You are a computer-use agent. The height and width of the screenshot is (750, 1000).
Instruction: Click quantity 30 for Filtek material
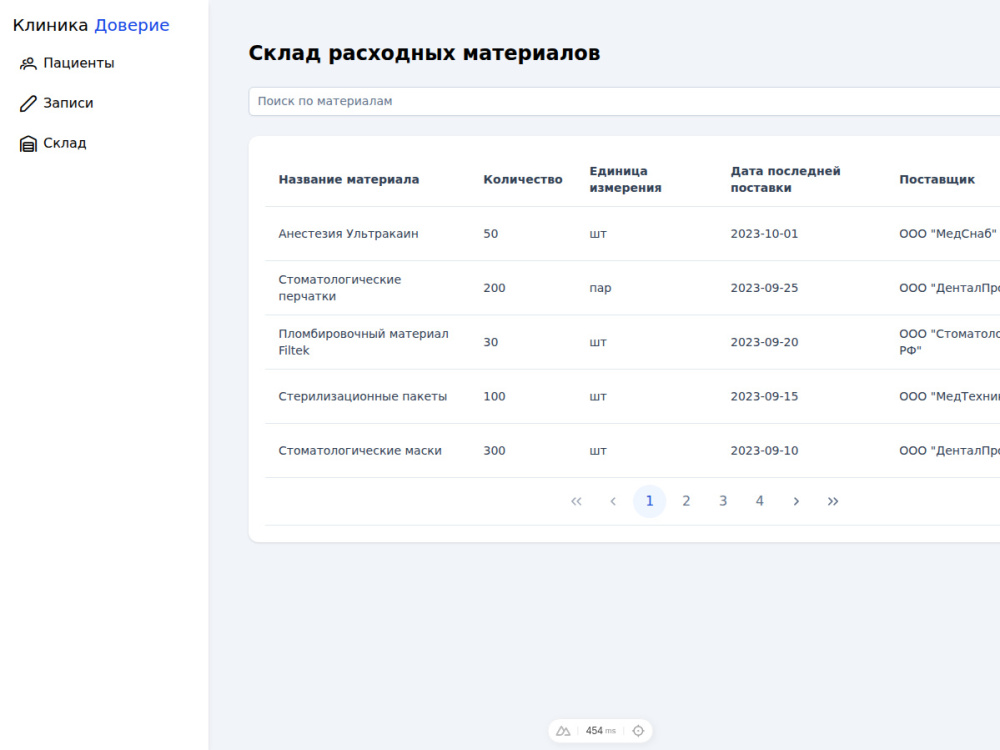[490, 342]
